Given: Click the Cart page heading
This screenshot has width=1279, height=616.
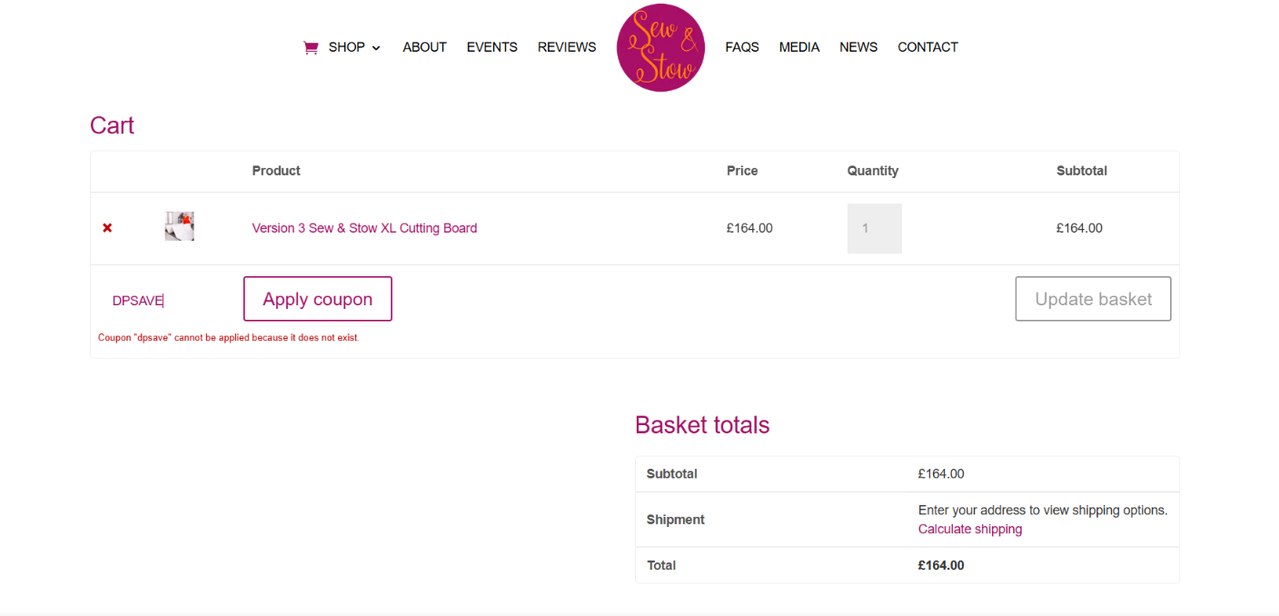Looking at the screenshot, I should [112, 125].
